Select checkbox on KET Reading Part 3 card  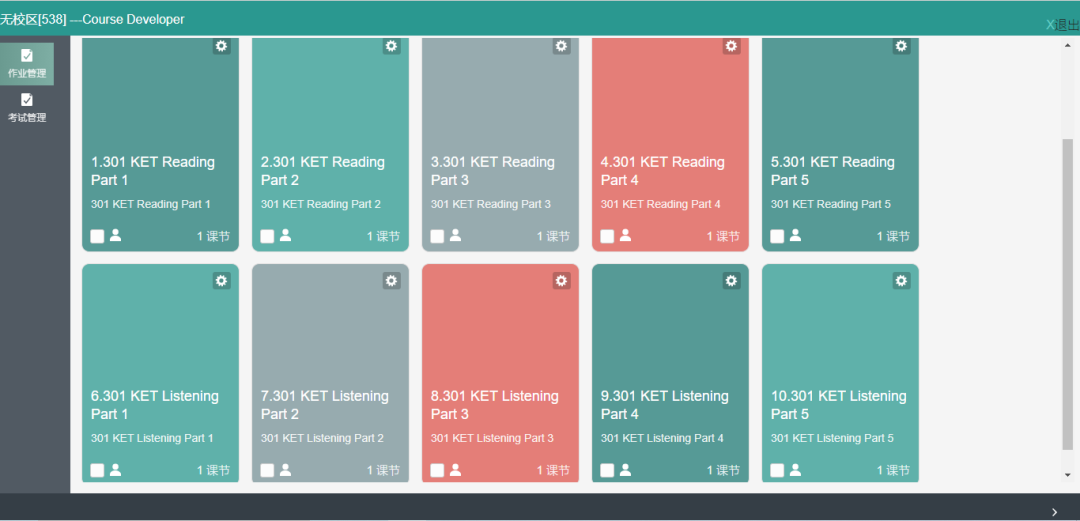point(437,236)
